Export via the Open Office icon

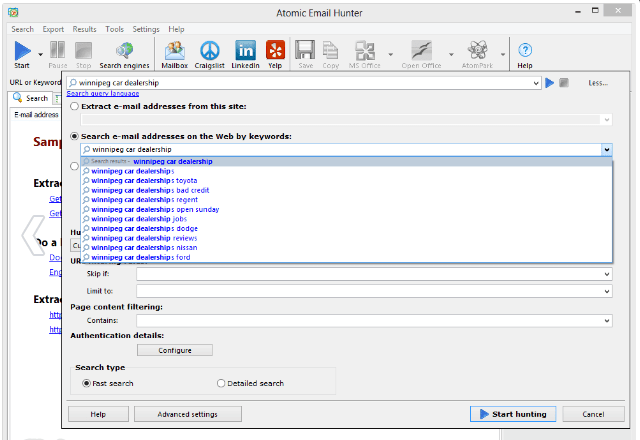click(421, 51)
